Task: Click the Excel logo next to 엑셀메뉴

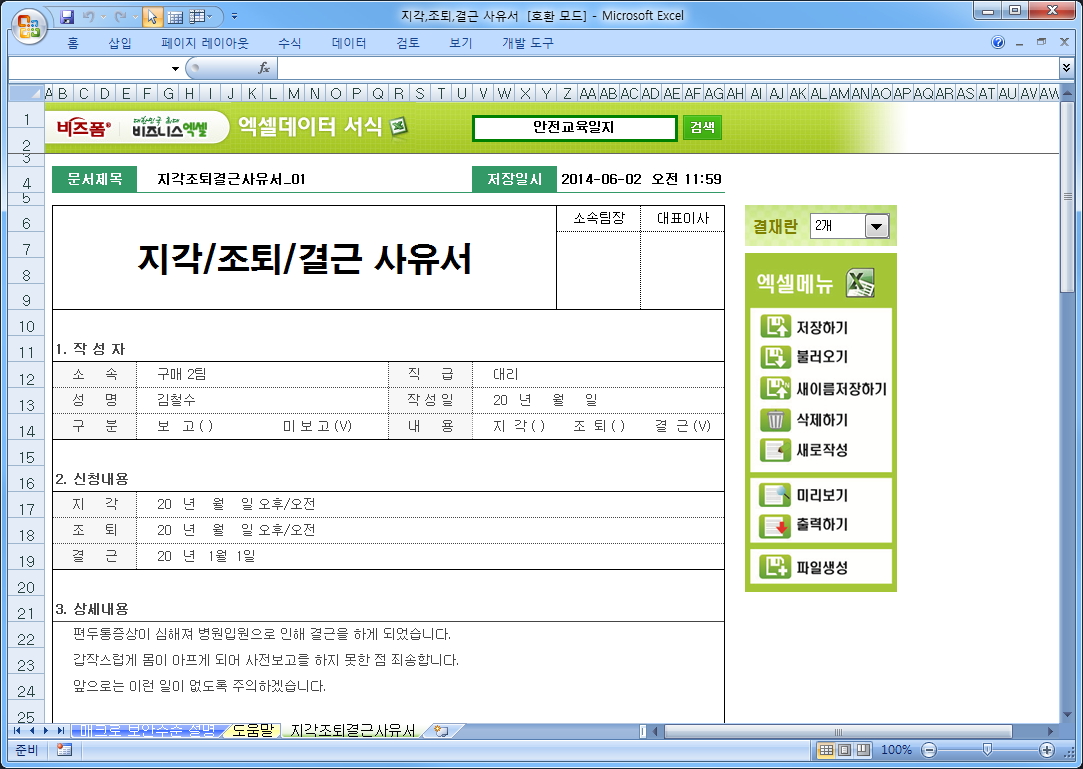Action: 861,283
